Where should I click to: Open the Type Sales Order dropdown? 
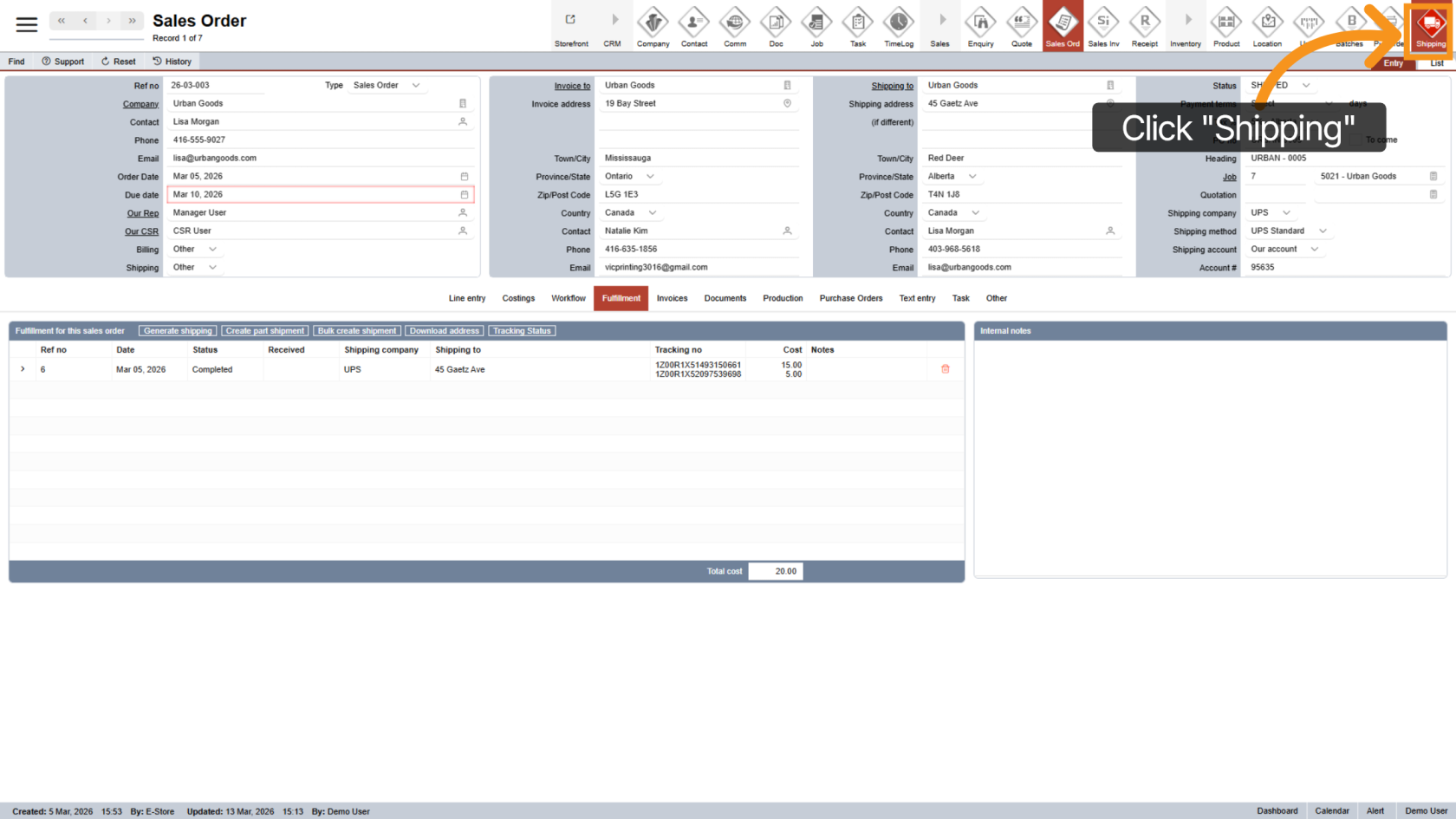[416, 86]
